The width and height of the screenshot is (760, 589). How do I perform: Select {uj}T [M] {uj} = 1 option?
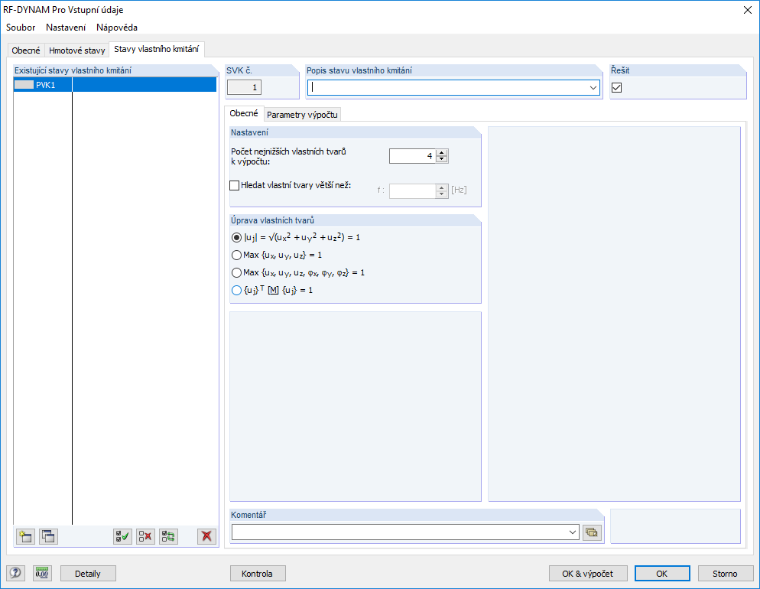tap(236, 290)
